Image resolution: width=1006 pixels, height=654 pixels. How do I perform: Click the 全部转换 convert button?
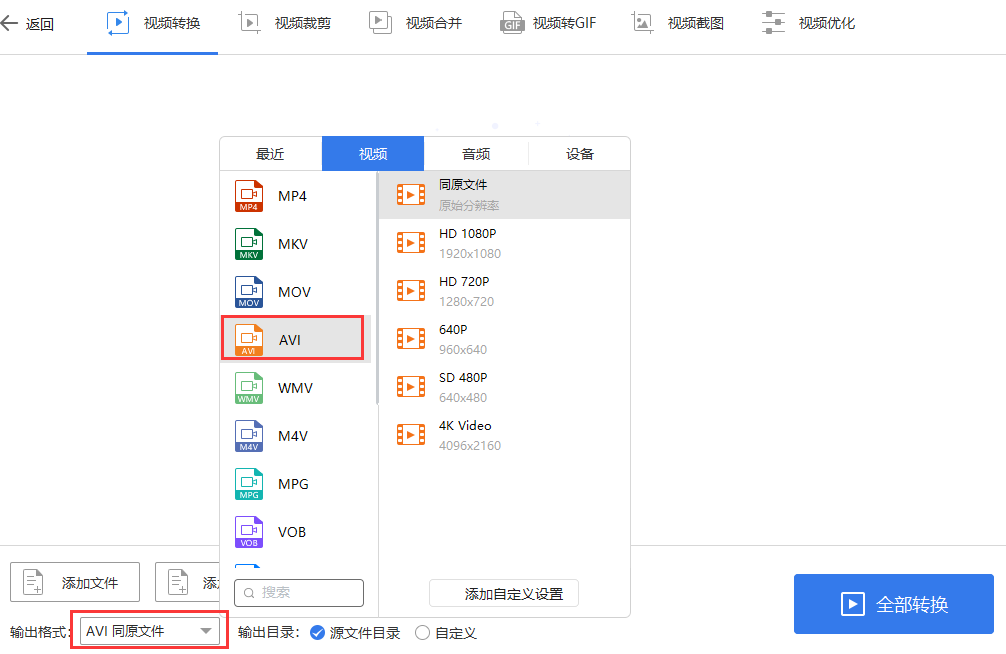[x=892, y=603]
